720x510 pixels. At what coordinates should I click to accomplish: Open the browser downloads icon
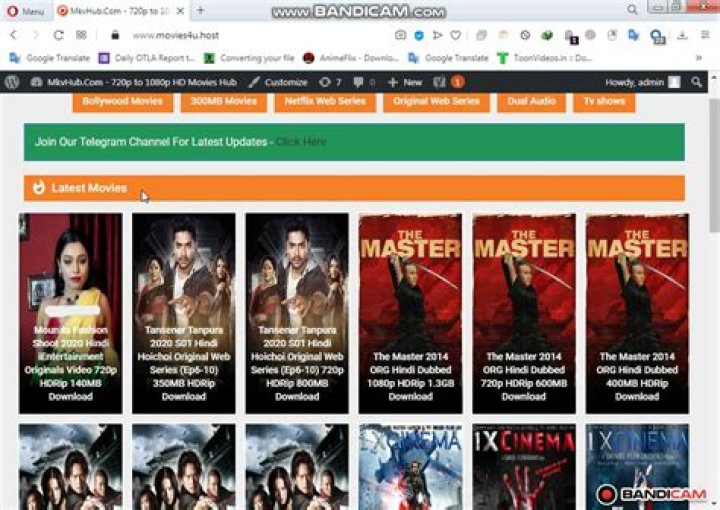[x=682, y=34]
